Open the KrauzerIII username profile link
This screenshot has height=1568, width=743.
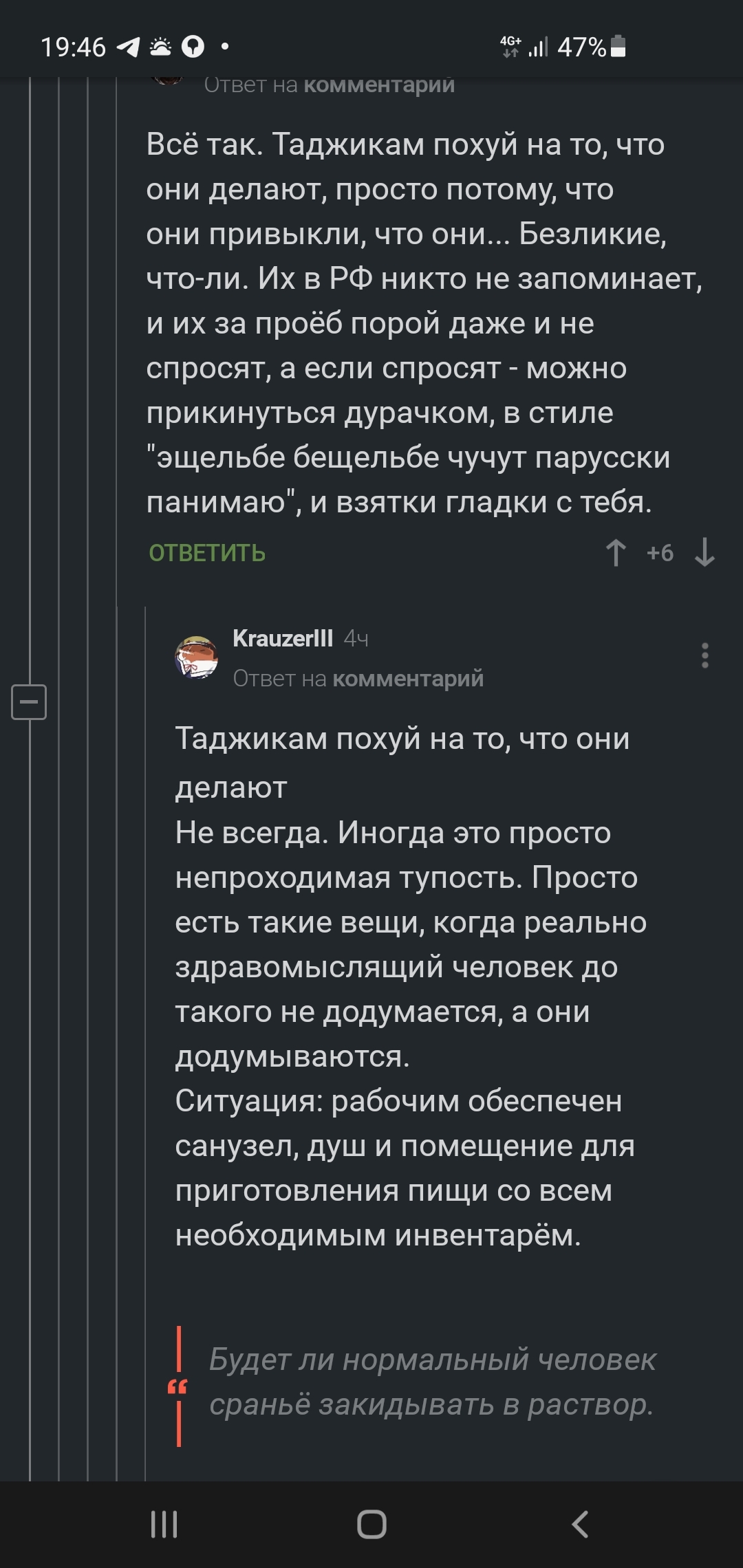(283, 638)
